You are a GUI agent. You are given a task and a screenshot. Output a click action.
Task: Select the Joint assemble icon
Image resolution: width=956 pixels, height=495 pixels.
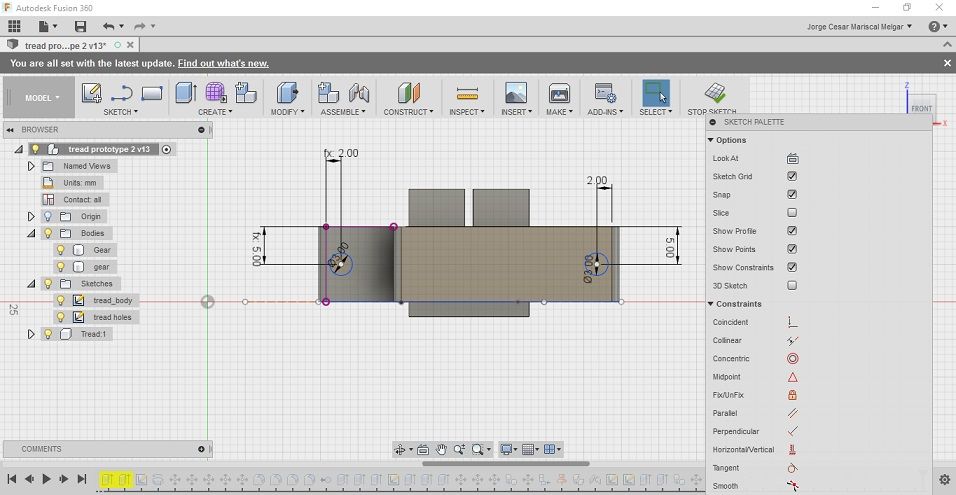[359, 93]
